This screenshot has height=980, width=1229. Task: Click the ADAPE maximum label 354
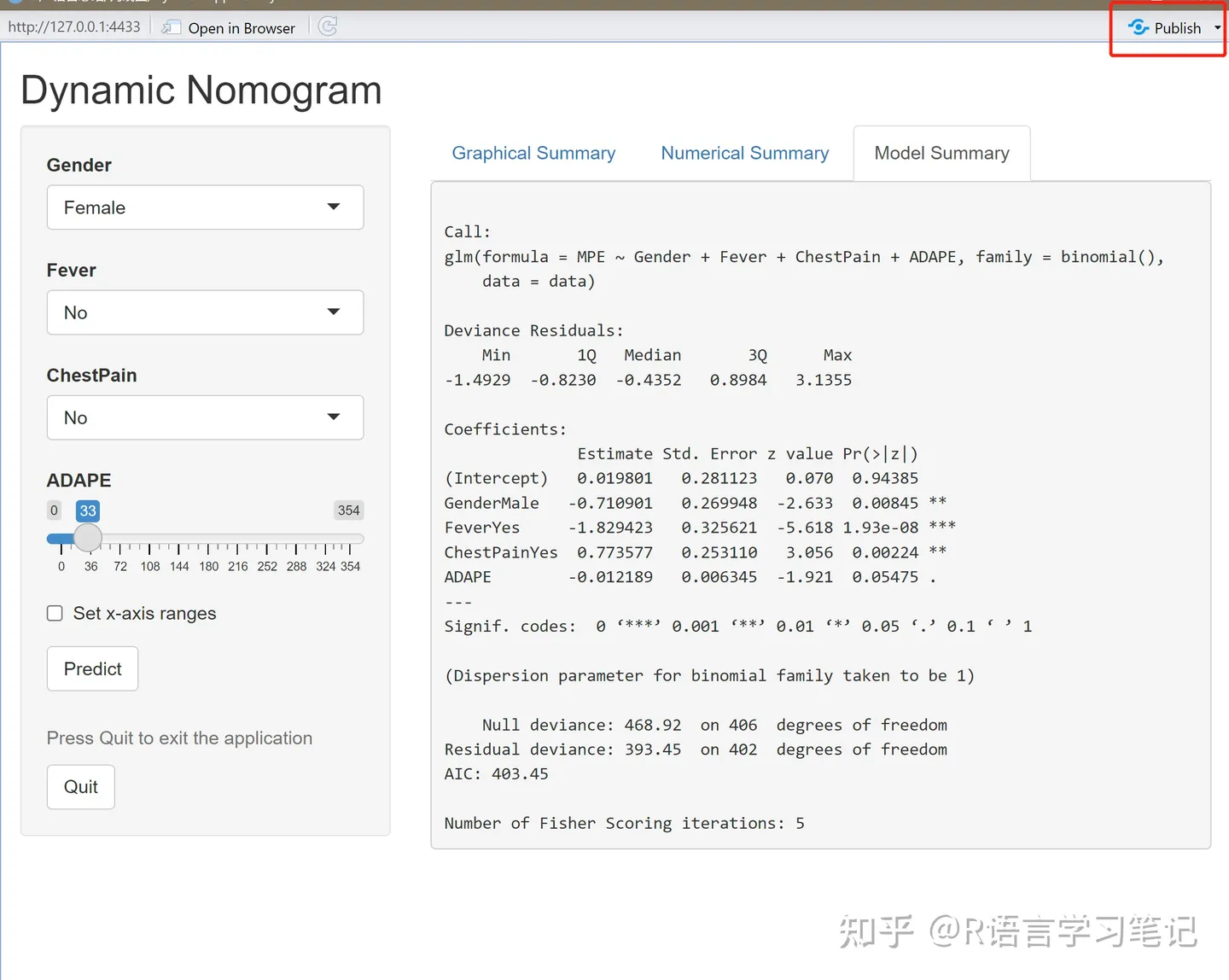(348, 510)
